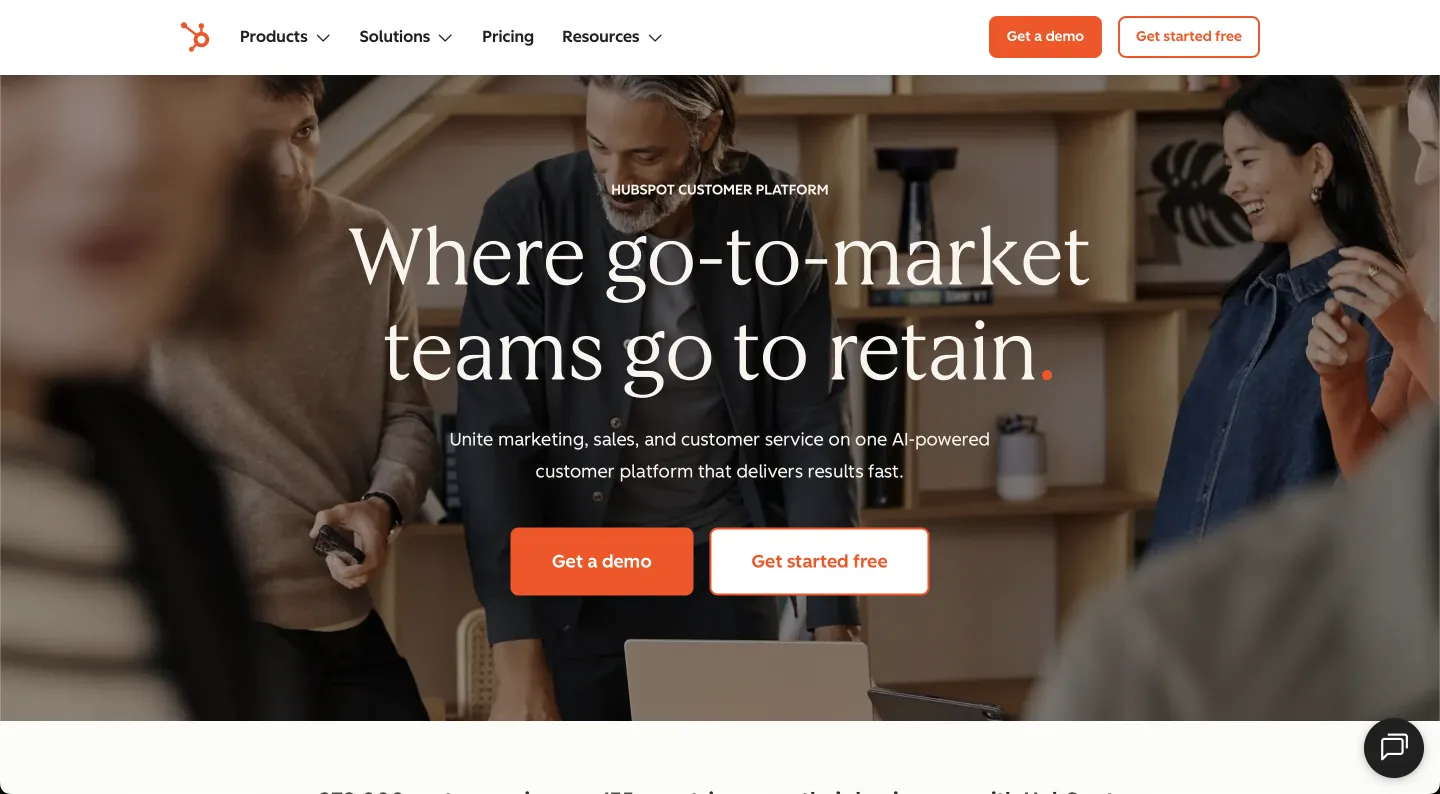The height and width of the screenshot is (794, 1440).
Task: Click the laptop in hero photo
Action: click(750, 680)
